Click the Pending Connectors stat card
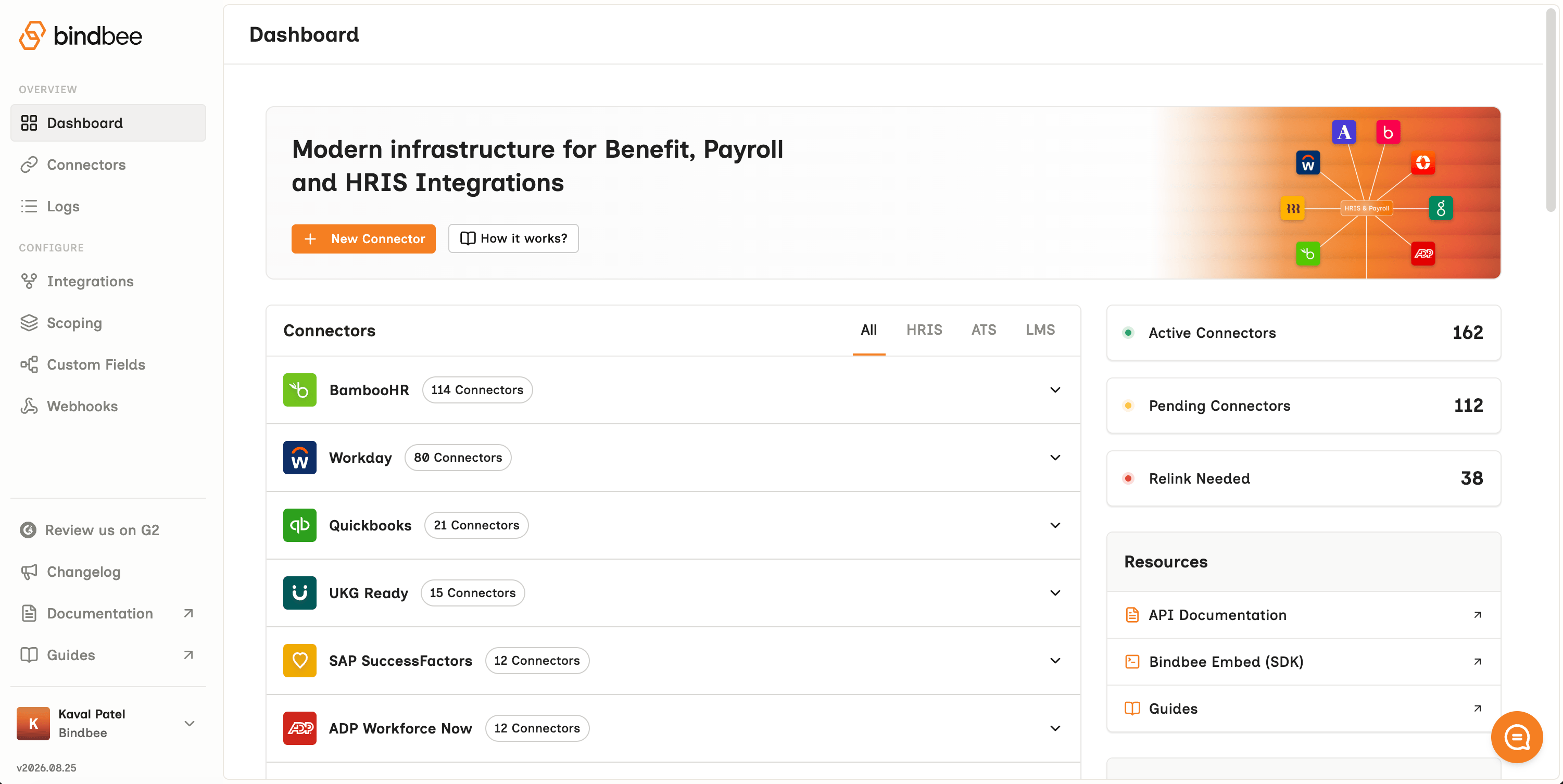This screenshot has height=784, width=1563. pos(1303,406)
